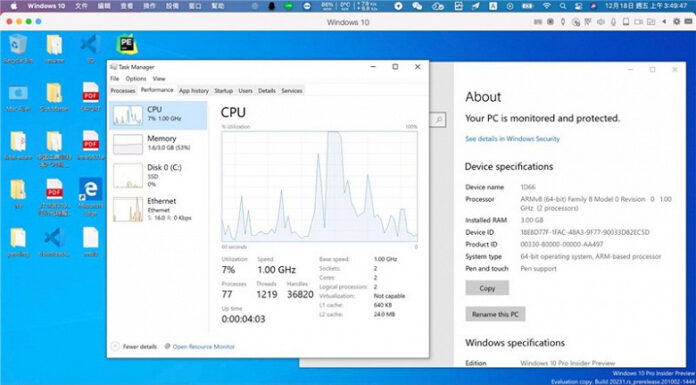The width and height of the screenshot is (696, 385).
Task: Open the 設備 menu in the macOS menu bar
Action: [172, 6]
